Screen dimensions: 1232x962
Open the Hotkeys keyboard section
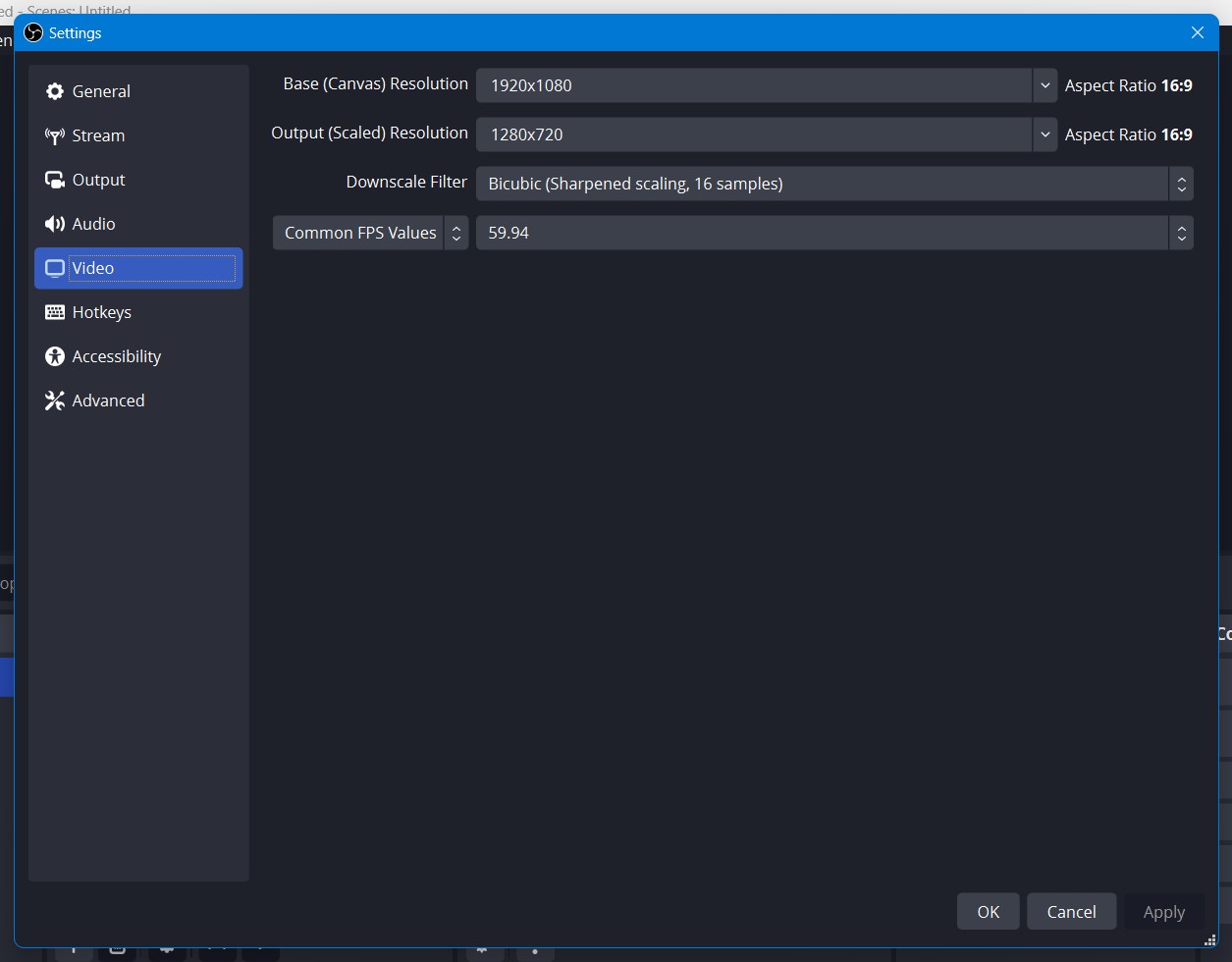pyautogui.click(x=55, y=311)
